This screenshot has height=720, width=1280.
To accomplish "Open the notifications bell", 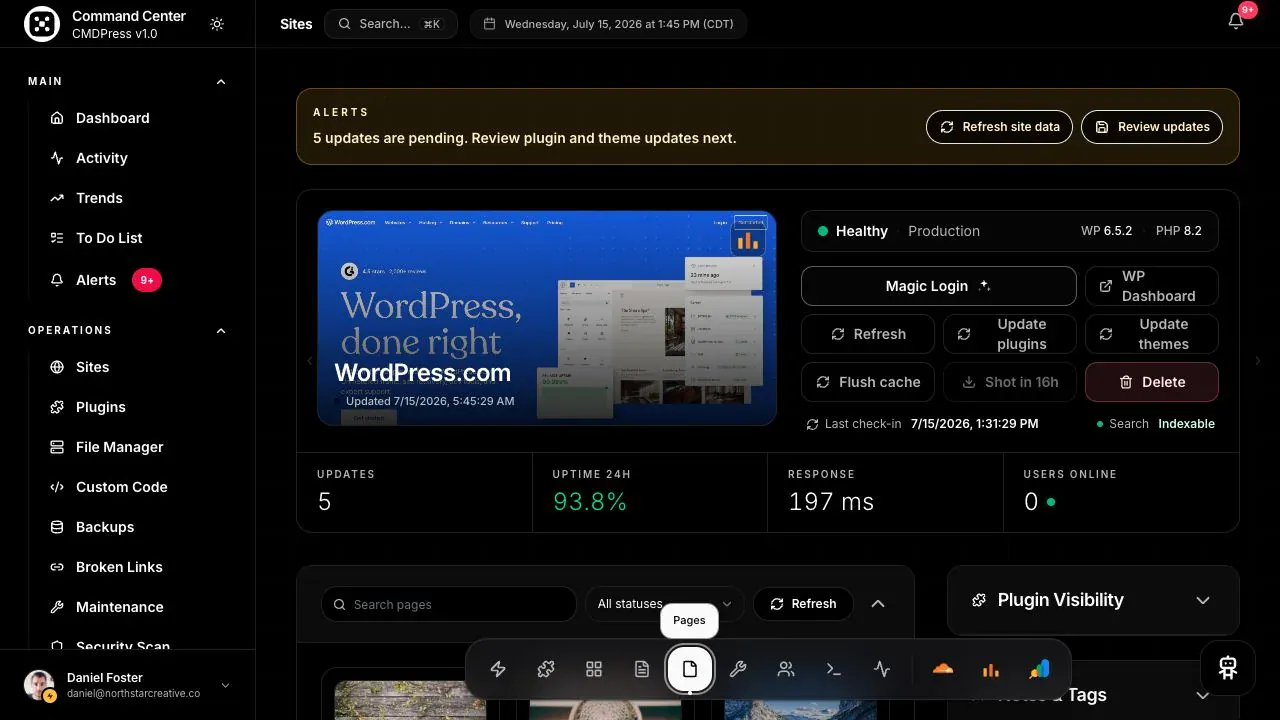I will pyautogui.click(x=1236, y=21).
